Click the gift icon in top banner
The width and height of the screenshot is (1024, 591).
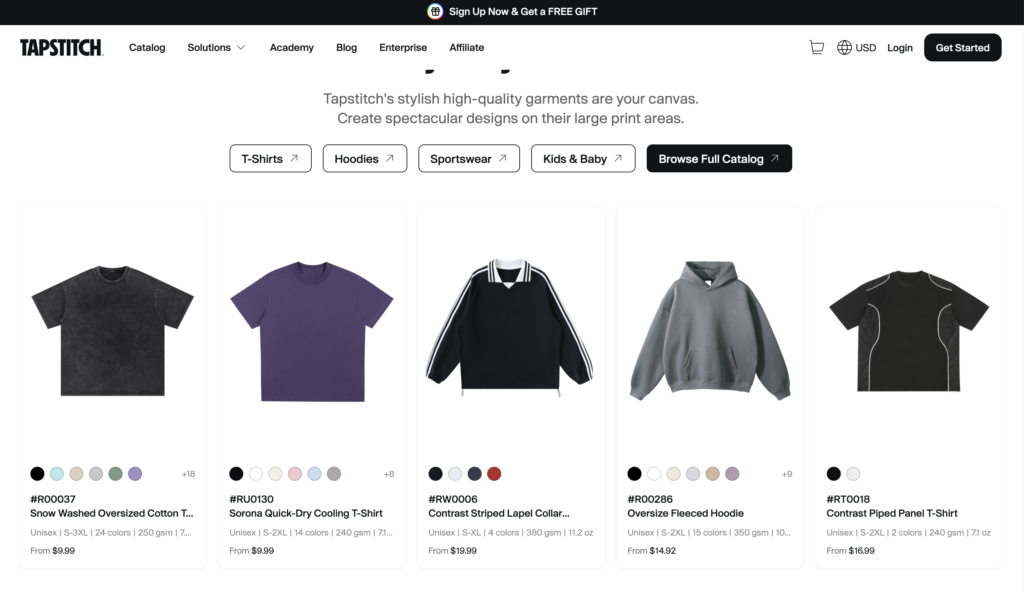435,12
